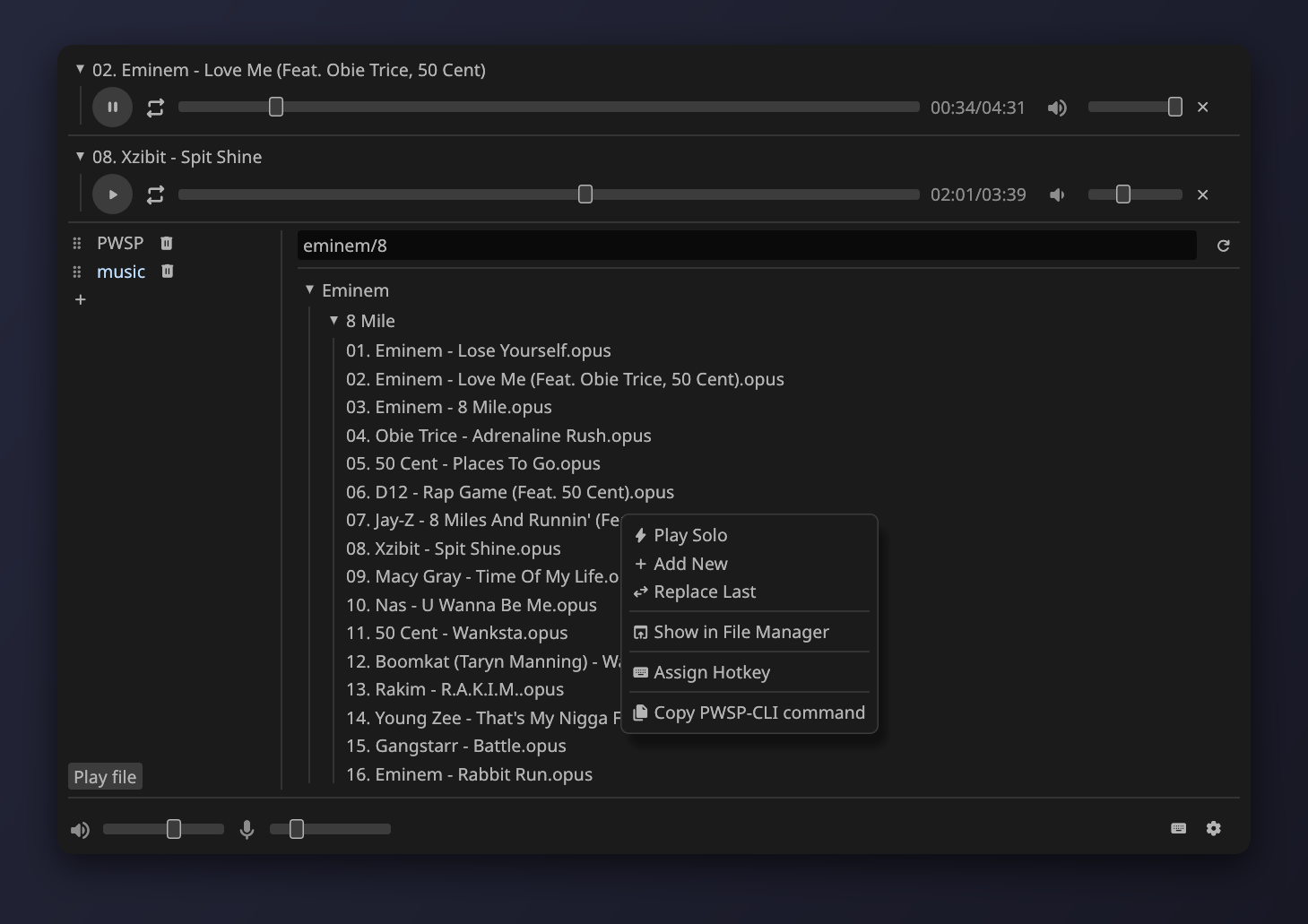1308x924 pixels.
Task: Refresh the file list
Action: (x=1224, y=246)
